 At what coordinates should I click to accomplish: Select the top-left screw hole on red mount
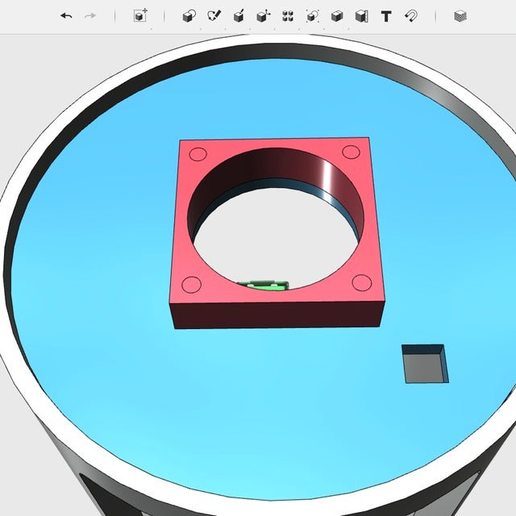(198, 154)
